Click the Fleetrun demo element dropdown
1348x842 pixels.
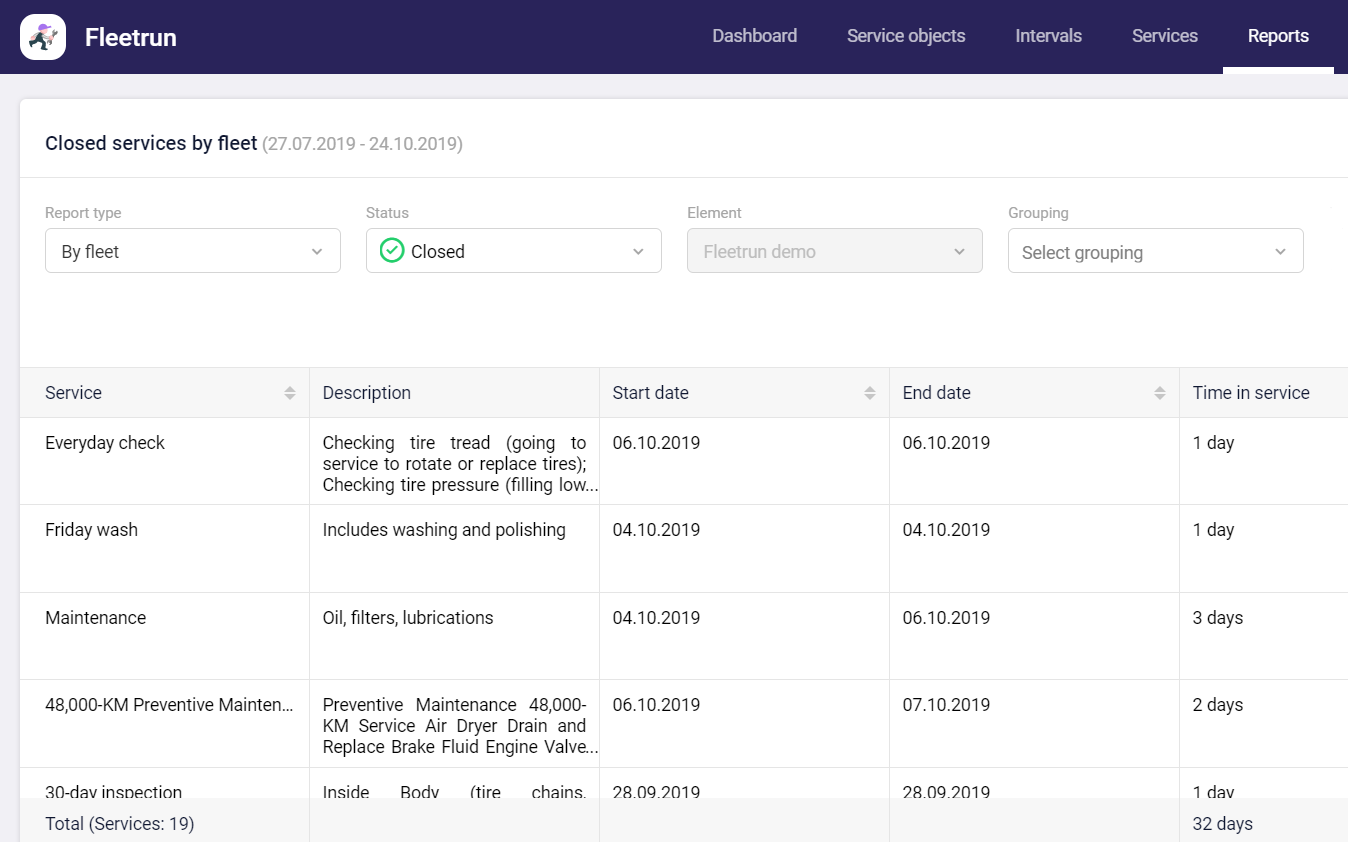(x=834, y=251)
